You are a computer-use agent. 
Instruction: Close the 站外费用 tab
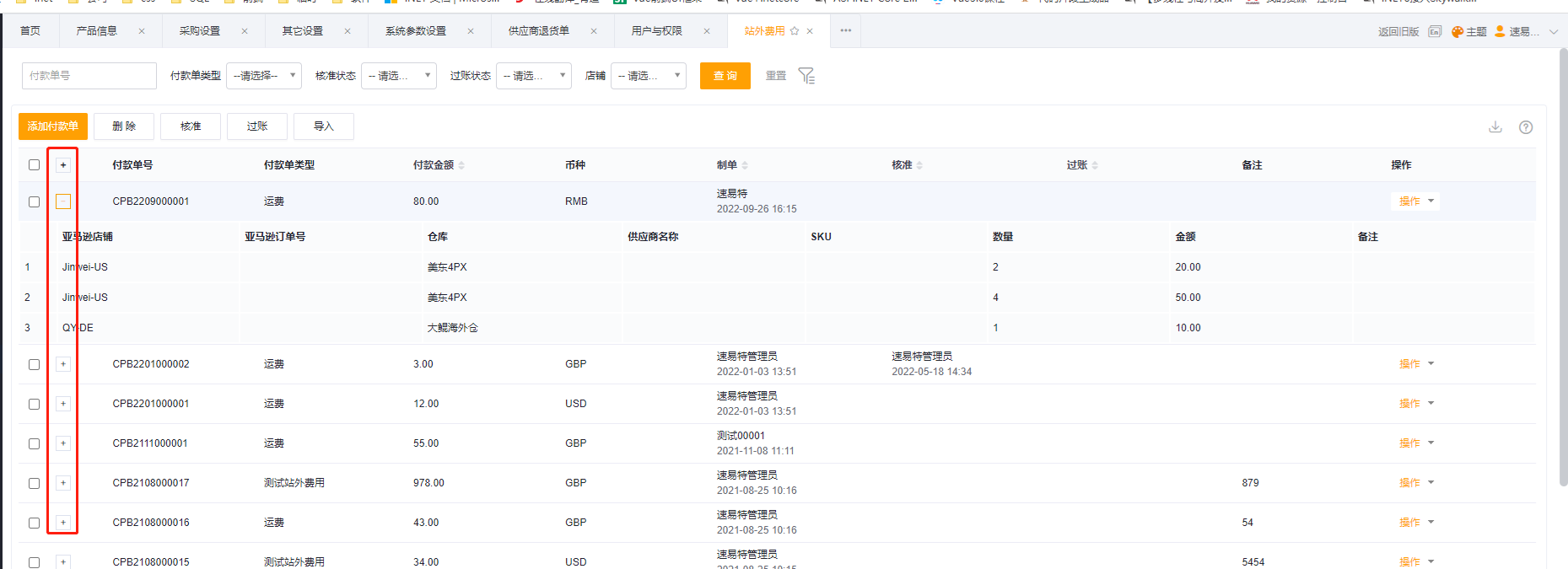810,31
